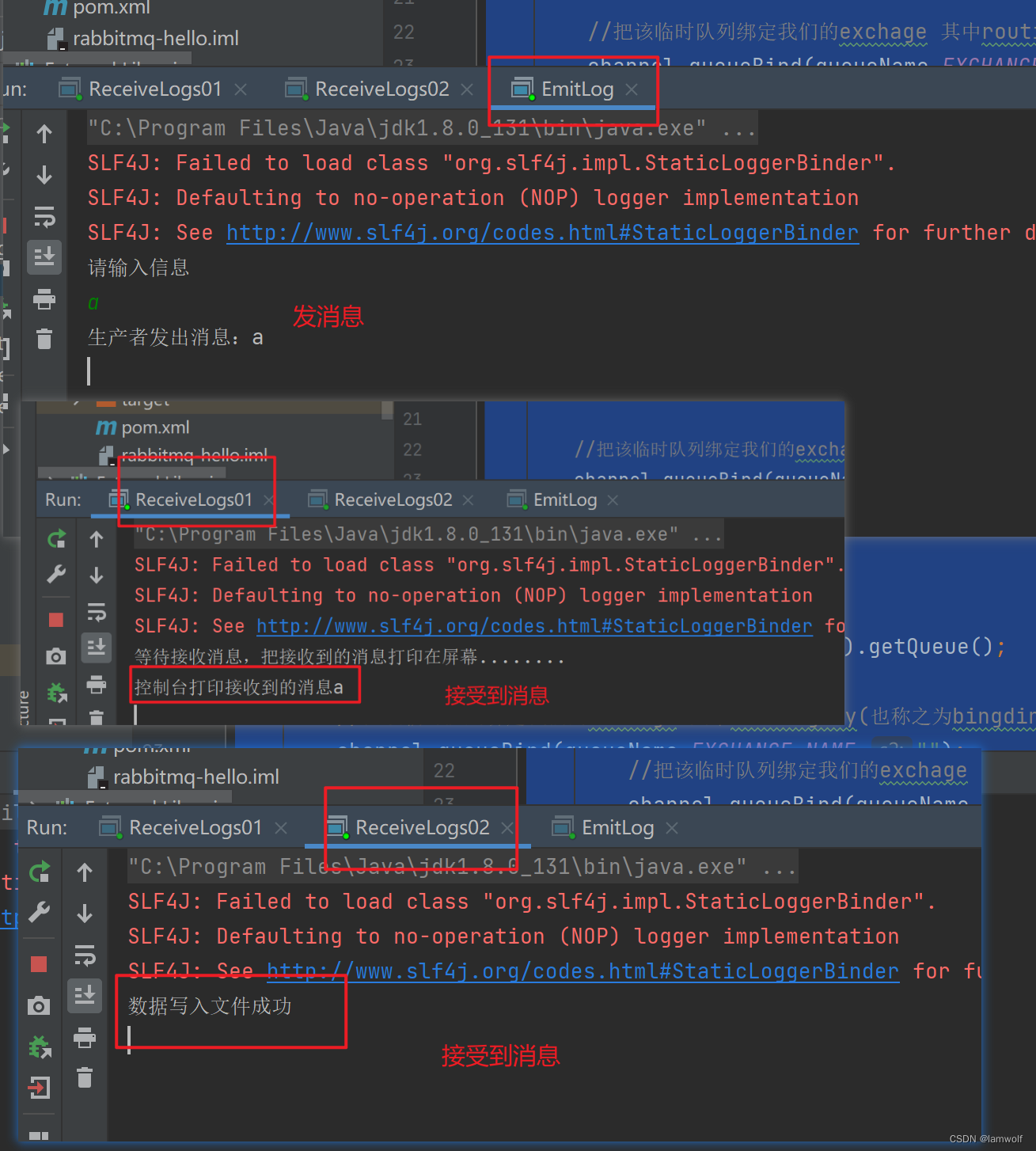The image size is (1036, 1151).
Task: Select the EmitLog tab in top Run panel
Action: pyautogui.click(x=564, y=89)
